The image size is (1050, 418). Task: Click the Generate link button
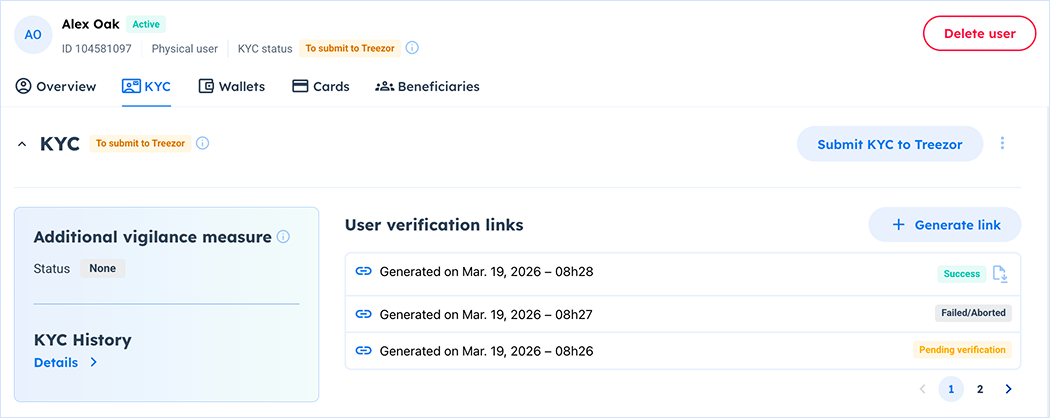945,224
